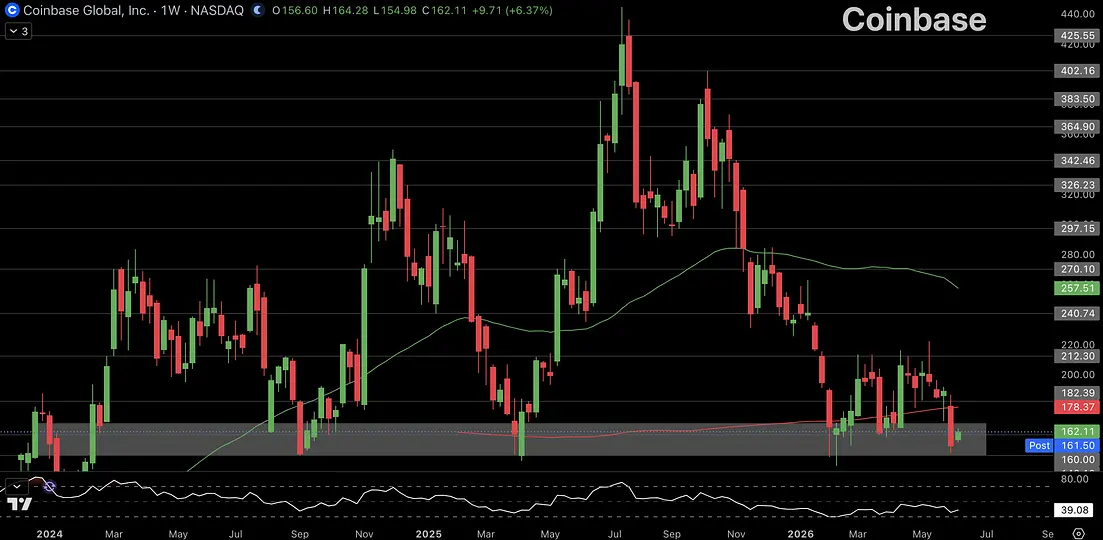Click the 212.30 price level label
This screenshot has height=540, width=1103.
pos(1075,356)
